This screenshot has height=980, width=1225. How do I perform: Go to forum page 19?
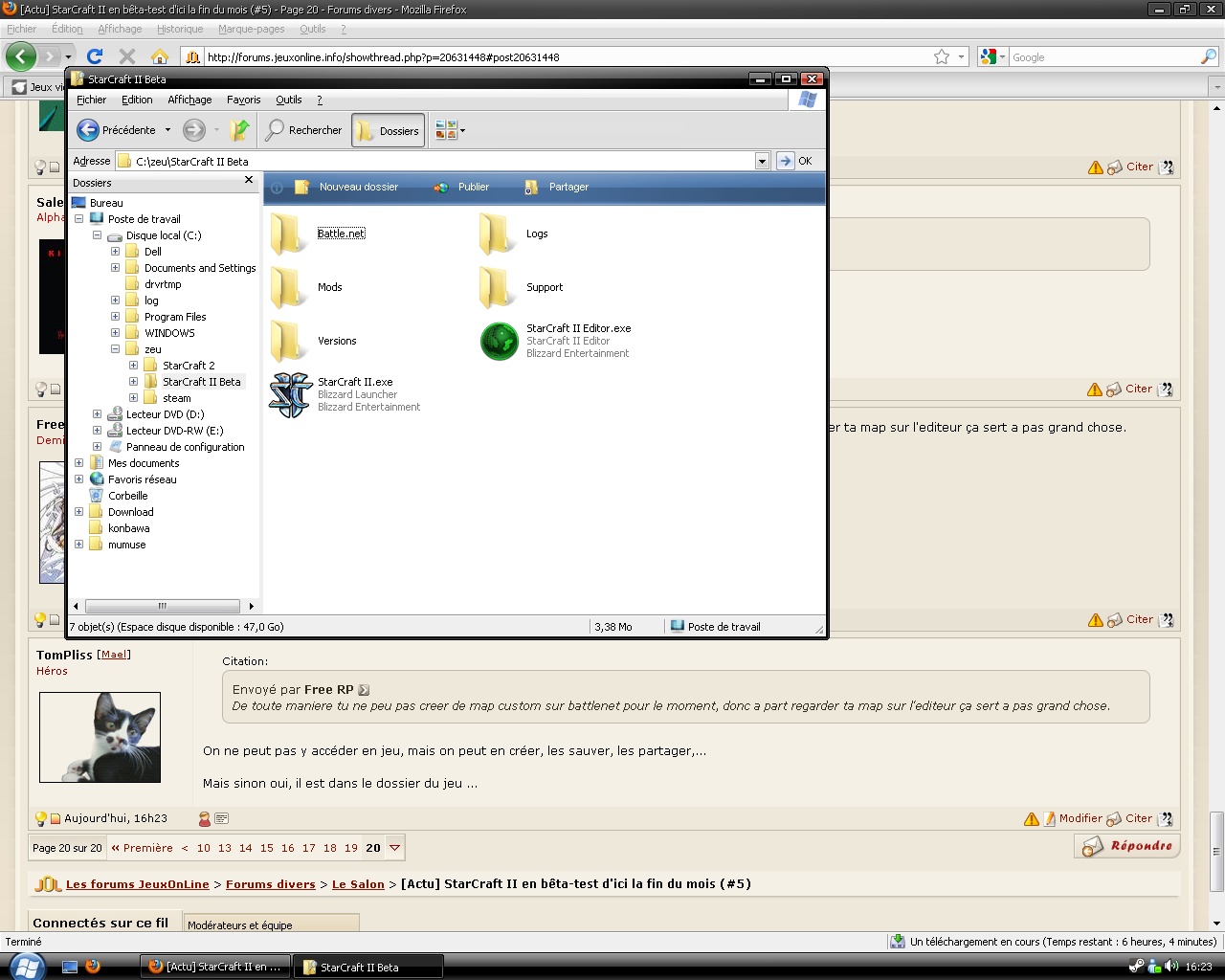351,848
